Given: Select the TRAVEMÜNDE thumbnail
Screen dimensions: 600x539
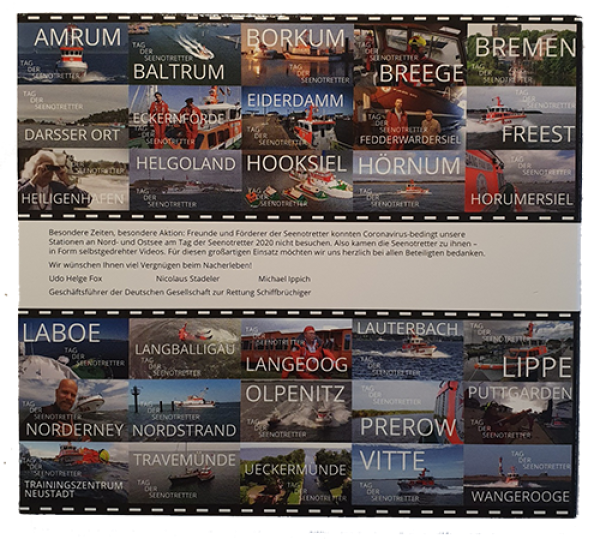Looking at the screenshot, I should pos(184,474).
